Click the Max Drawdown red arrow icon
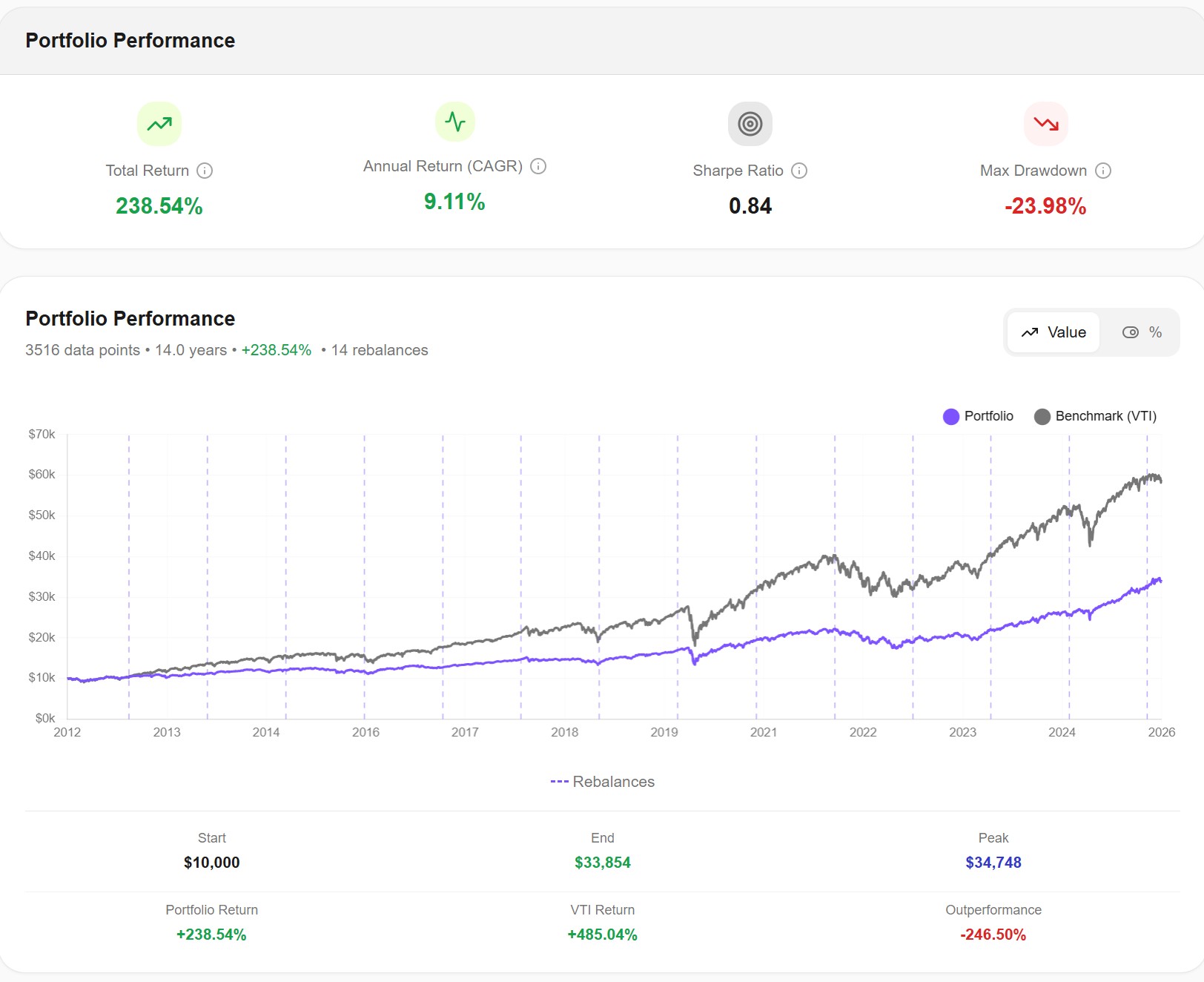The height and width of the screenshot is (982, 1204). click(x=1045, y=124)
